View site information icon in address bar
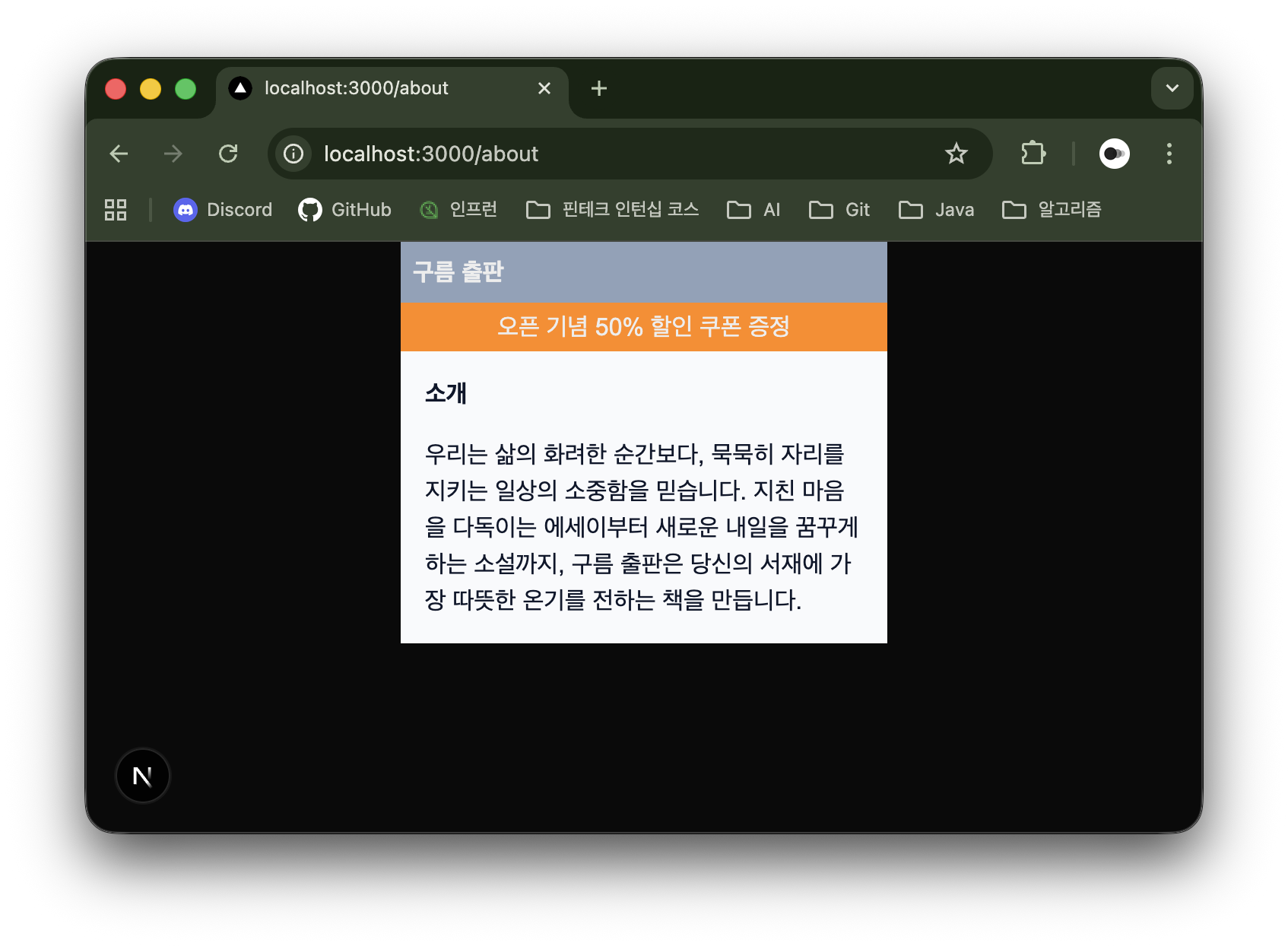1288x946 pixels. [x=293, y=154]
